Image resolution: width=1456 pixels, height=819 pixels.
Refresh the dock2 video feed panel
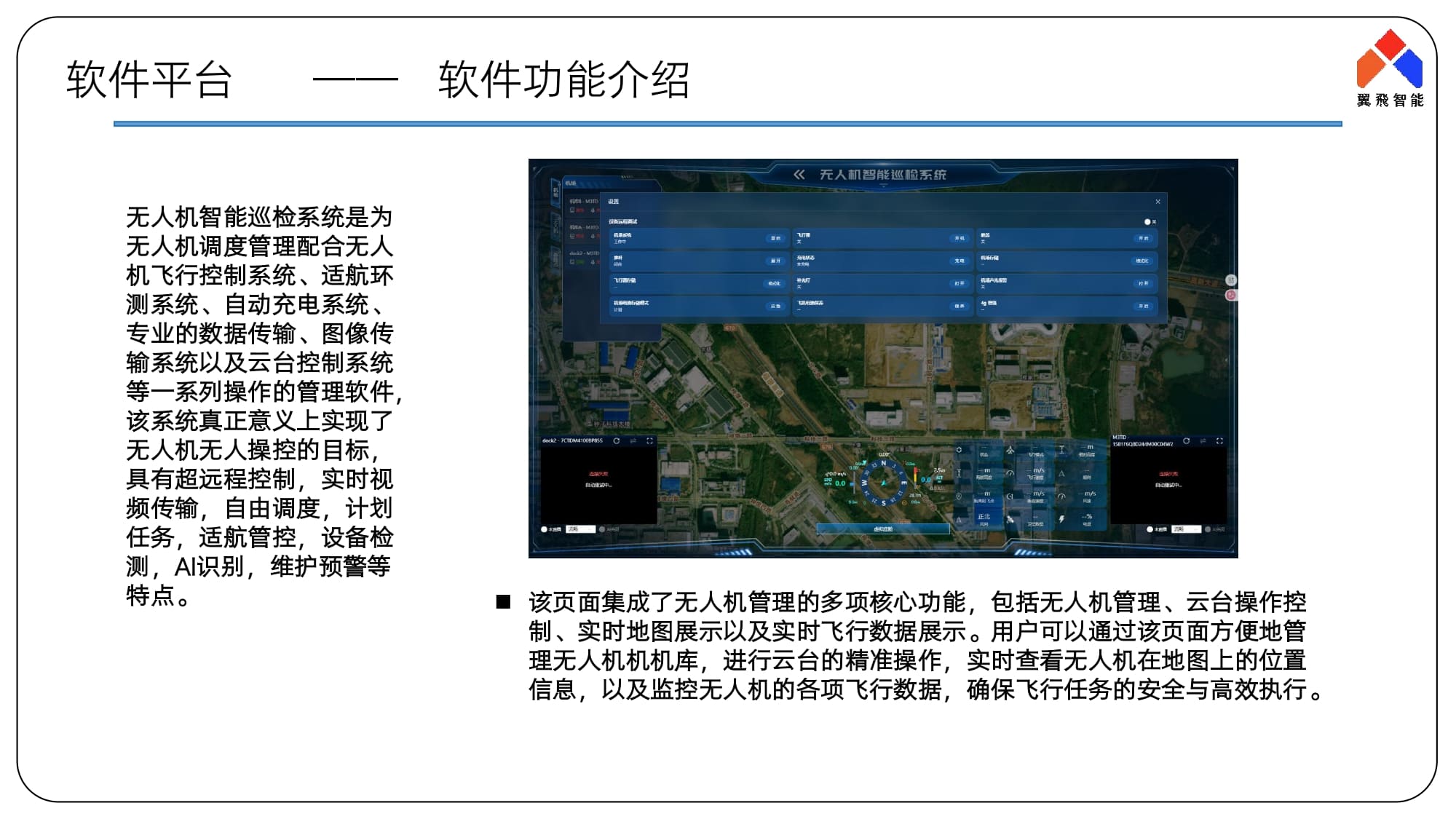pos(617,441)
